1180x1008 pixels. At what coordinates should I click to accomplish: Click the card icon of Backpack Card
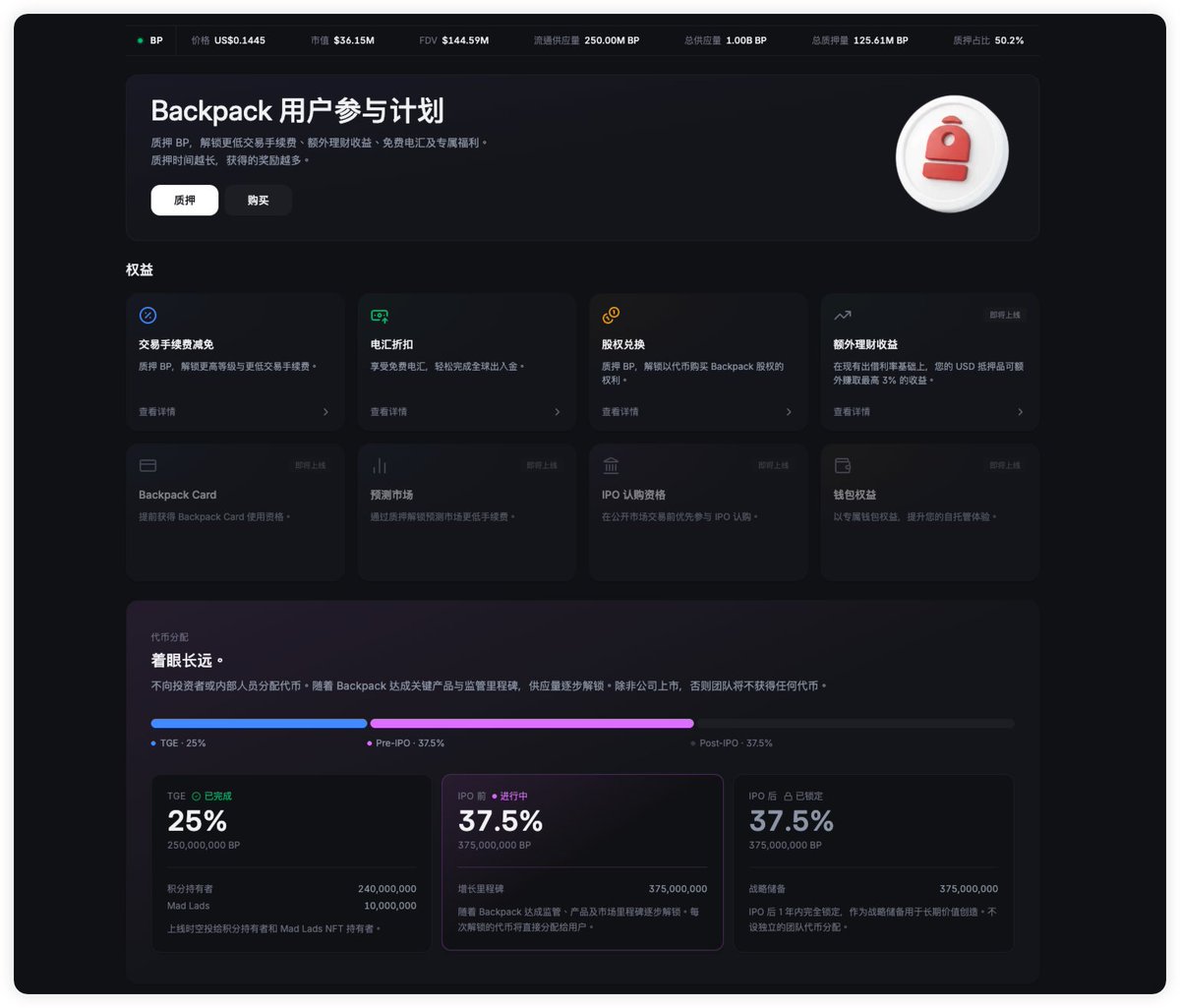pos(147,465)
